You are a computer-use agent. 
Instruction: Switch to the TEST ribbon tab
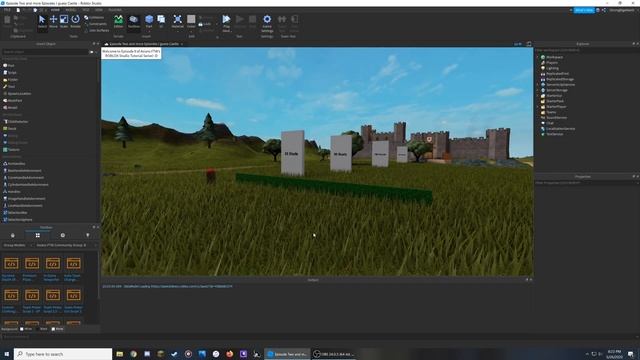(x=86, y=10)
